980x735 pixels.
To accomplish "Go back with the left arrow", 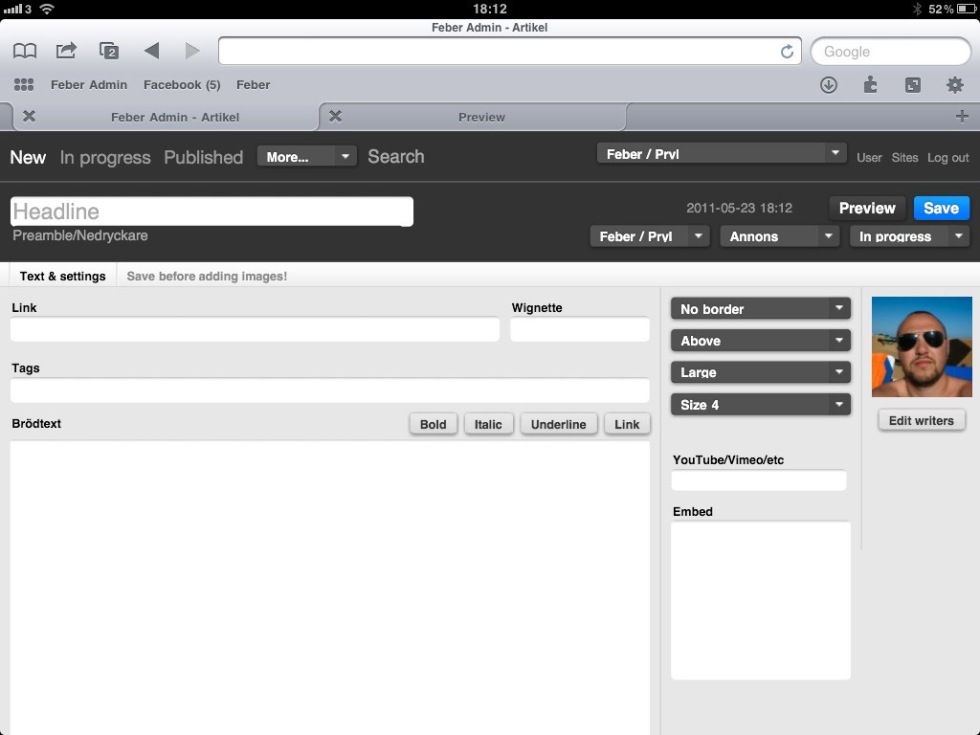I will (x=151, y=51).
